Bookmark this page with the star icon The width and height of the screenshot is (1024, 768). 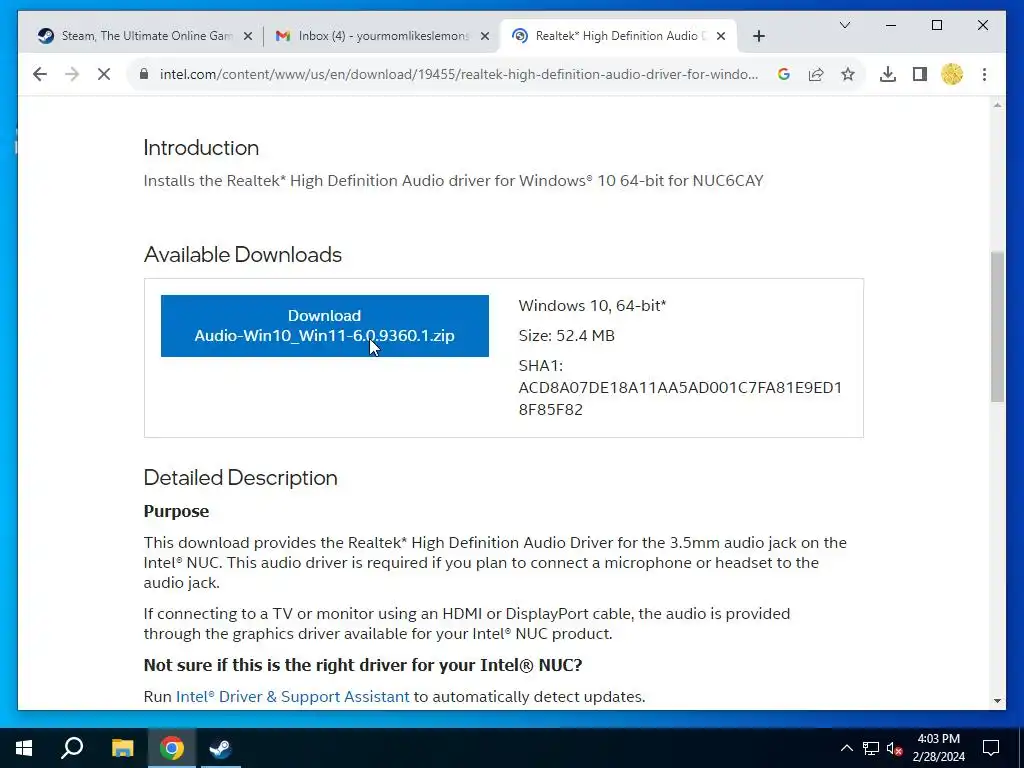[x=848, y=74]
